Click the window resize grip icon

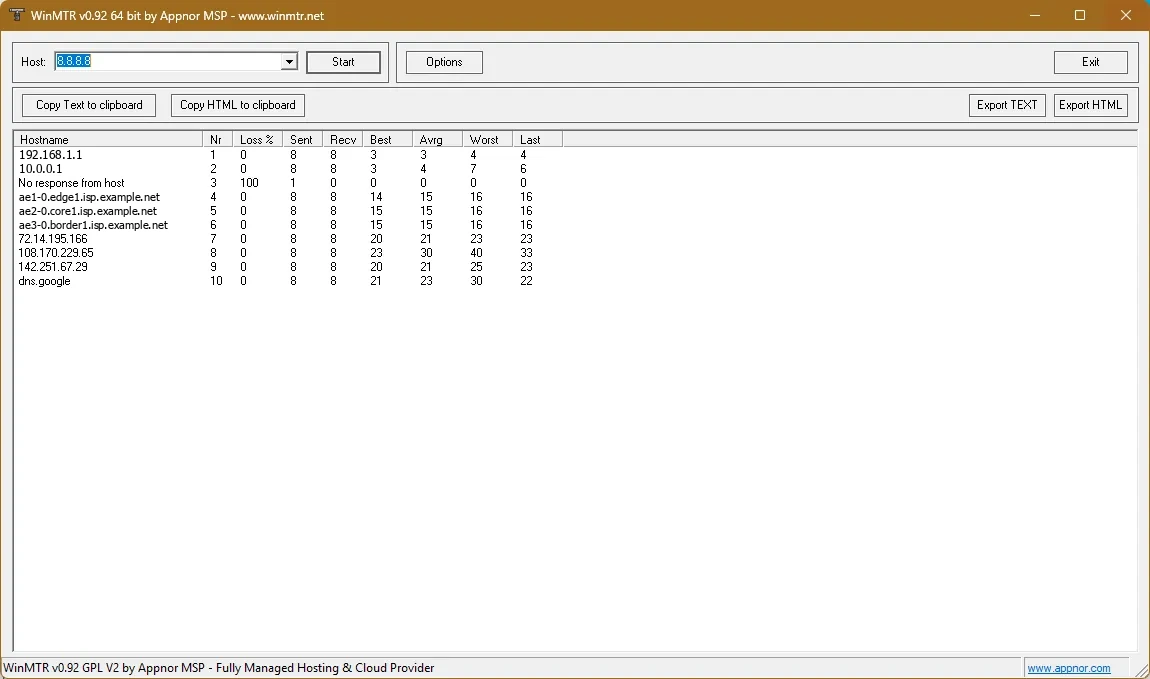click(1141, 669)
